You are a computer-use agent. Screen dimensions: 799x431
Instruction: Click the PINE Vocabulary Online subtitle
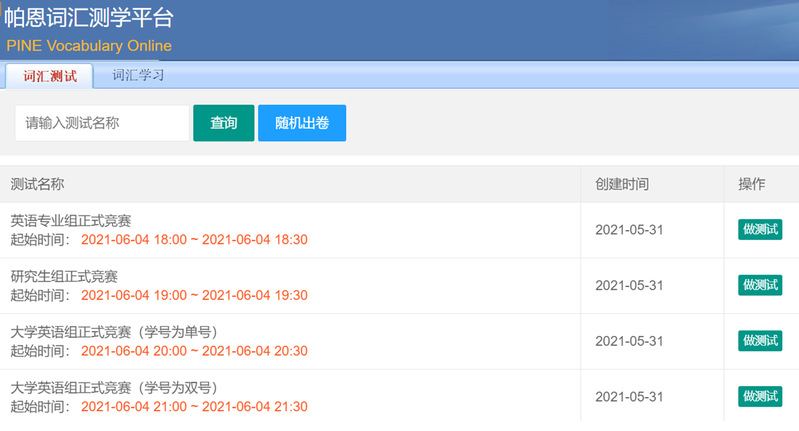click(89, 46)
